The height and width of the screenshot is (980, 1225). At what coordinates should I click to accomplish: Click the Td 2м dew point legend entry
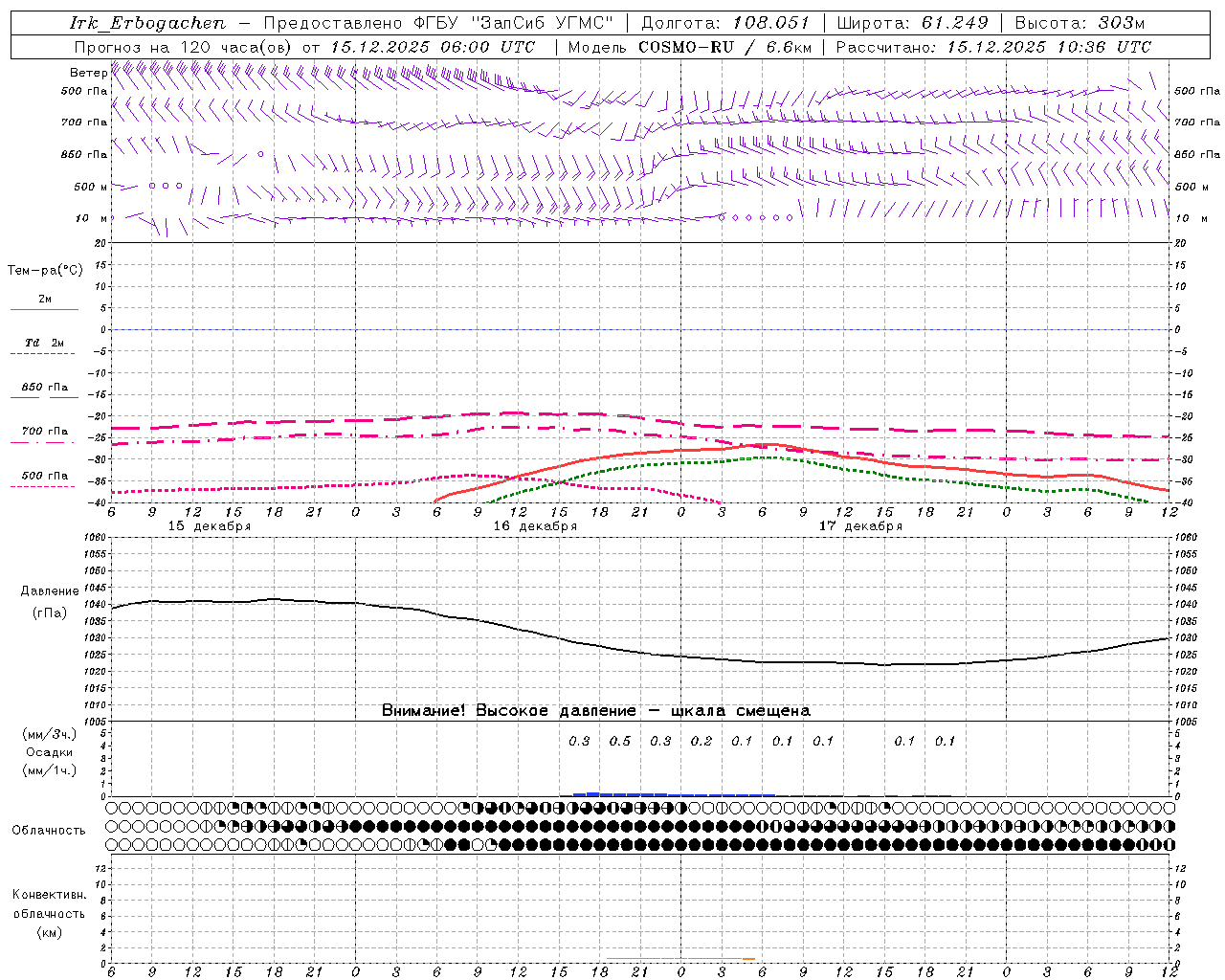click(44, 343)
